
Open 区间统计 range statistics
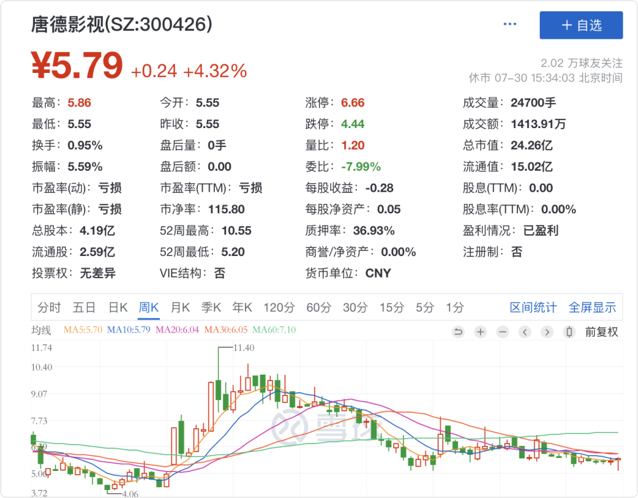[x=533, y=308]
